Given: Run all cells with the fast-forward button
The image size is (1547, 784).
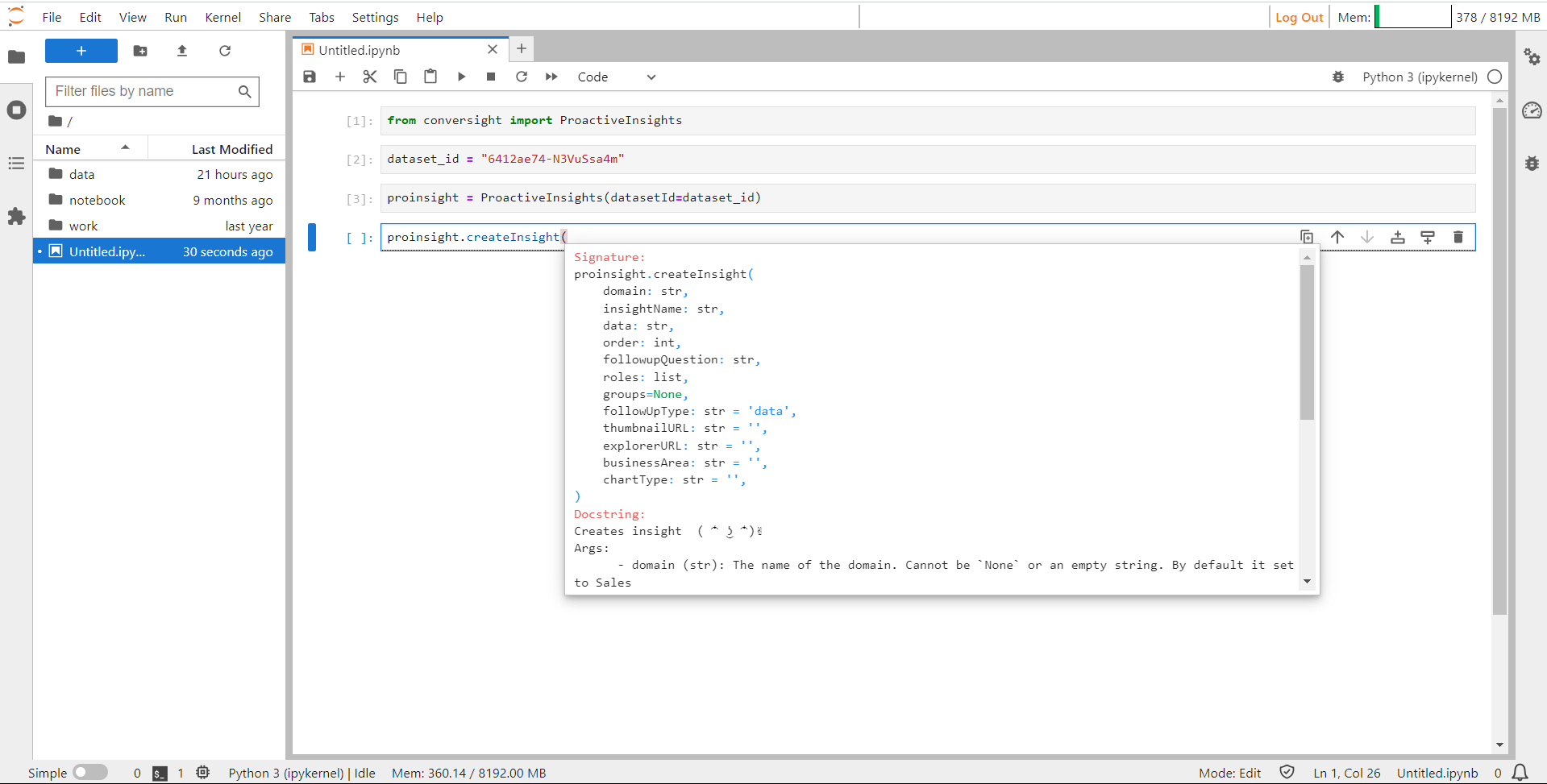Looking at the screenshot, I should tap(551, 77).
